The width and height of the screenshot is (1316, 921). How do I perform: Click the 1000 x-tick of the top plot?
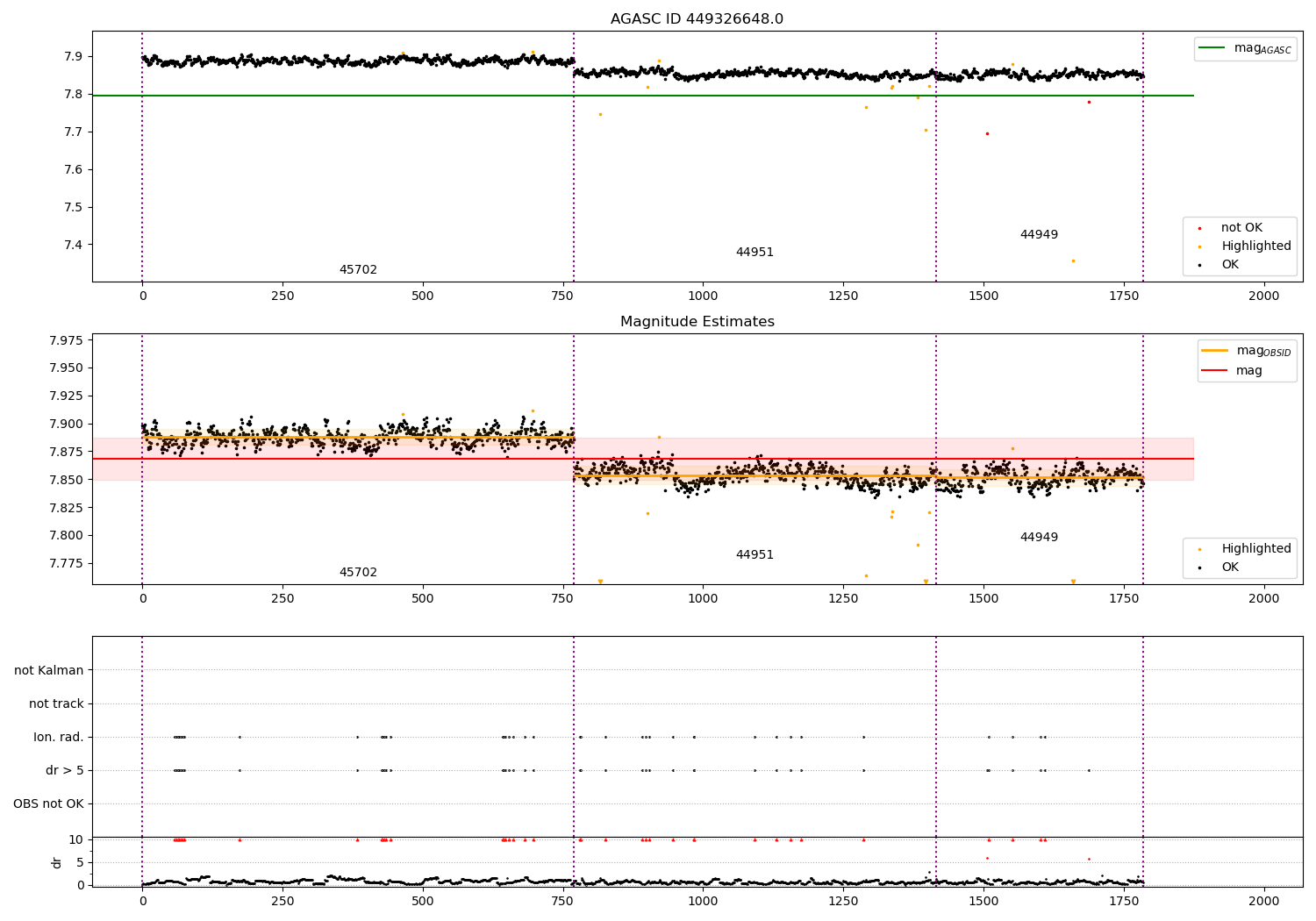[703, 296]
